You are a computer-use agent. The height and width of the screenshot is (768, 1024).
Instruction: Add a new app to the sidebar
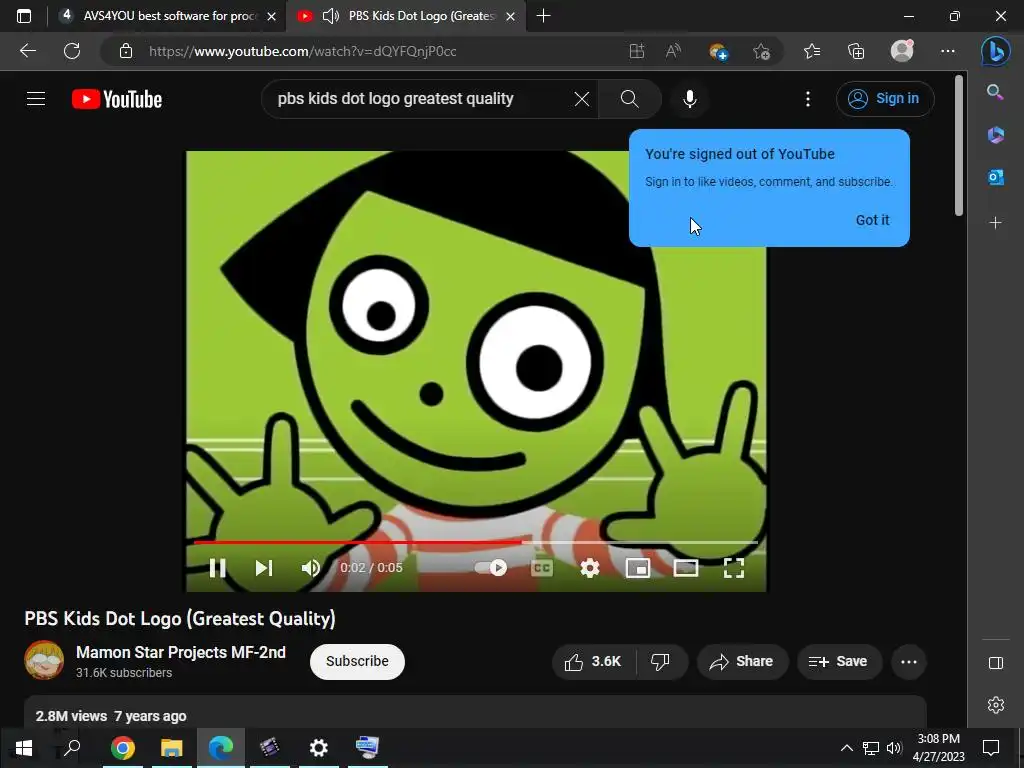tap(995, 223)
